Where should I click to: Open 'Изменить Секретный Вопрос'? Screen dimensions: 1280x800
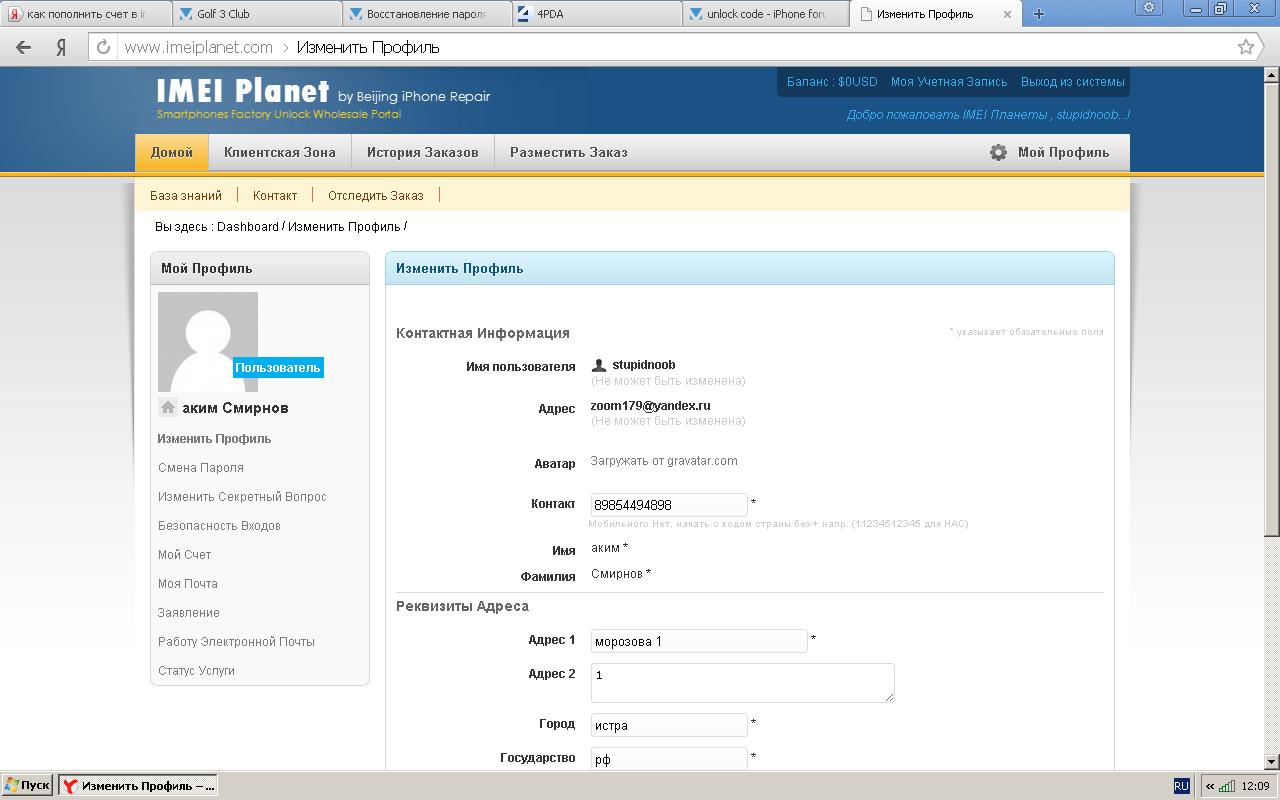click(242, 496)
